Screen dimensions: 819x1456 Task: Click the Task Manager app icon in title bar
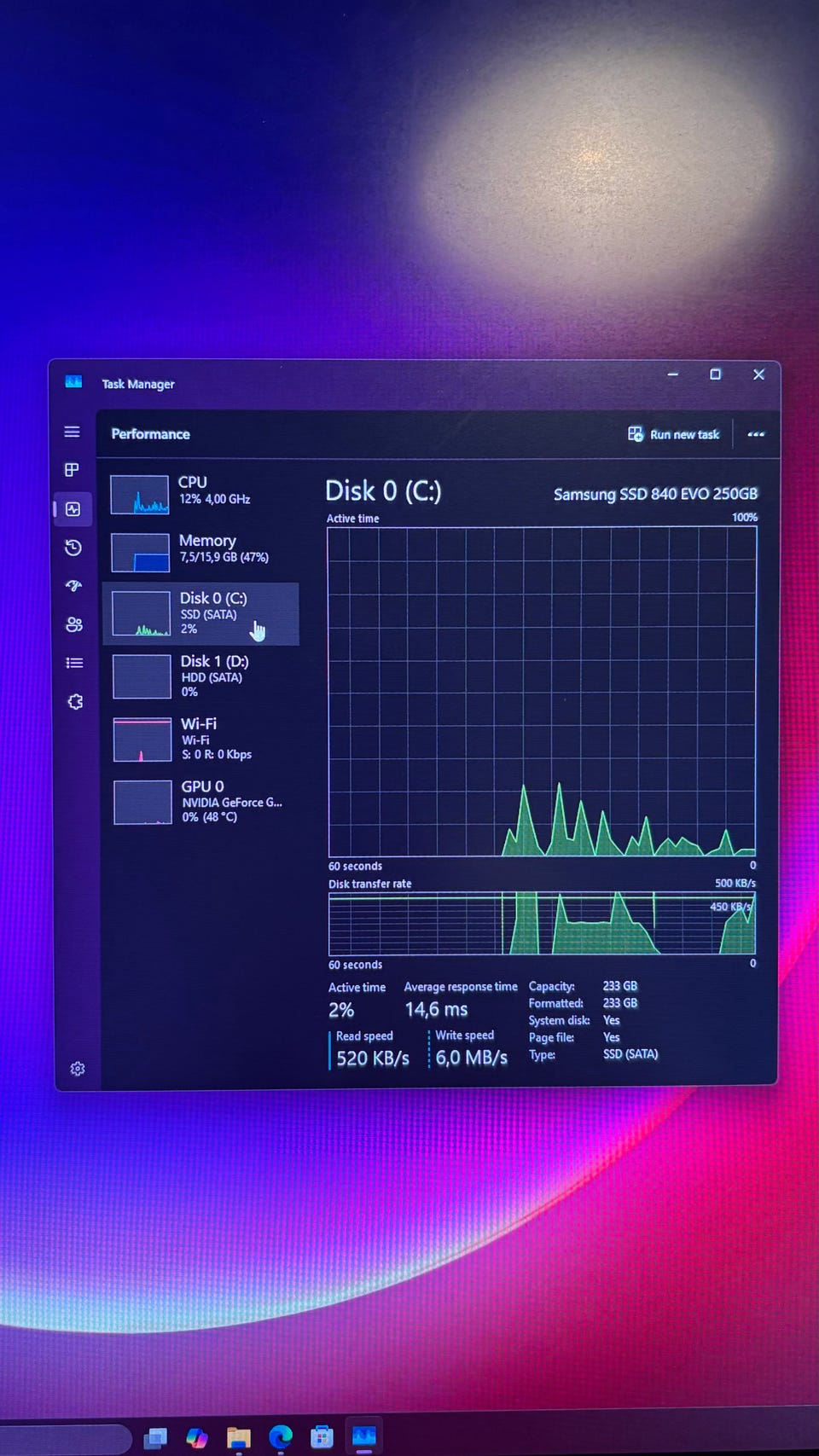tap(73, 382)
